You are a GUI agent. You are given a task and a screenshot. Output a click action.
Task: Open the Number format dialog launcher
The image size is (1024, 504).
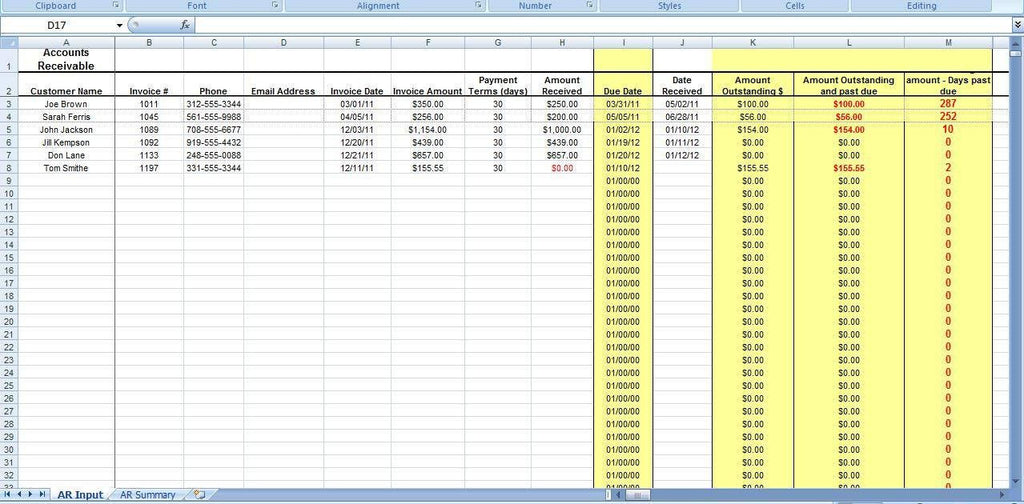coord(590,6)
